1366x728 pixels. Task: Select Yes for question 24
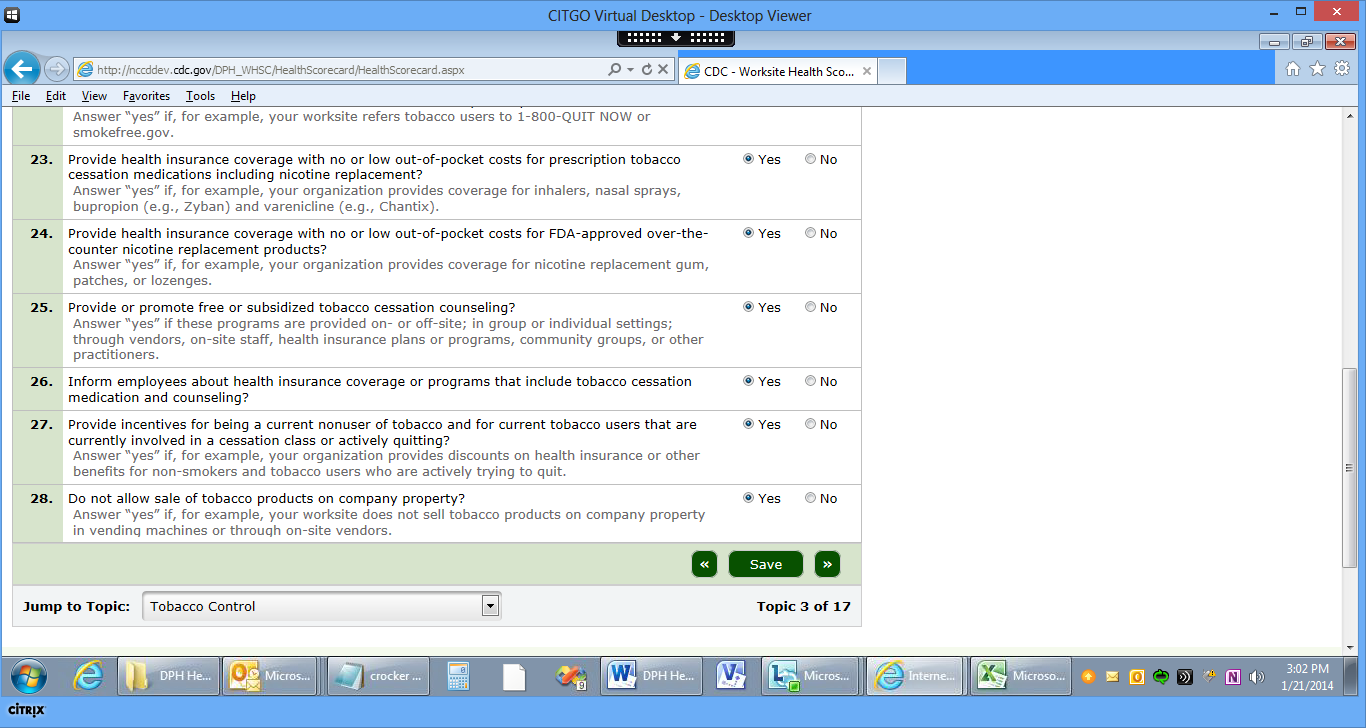[748, 233]
